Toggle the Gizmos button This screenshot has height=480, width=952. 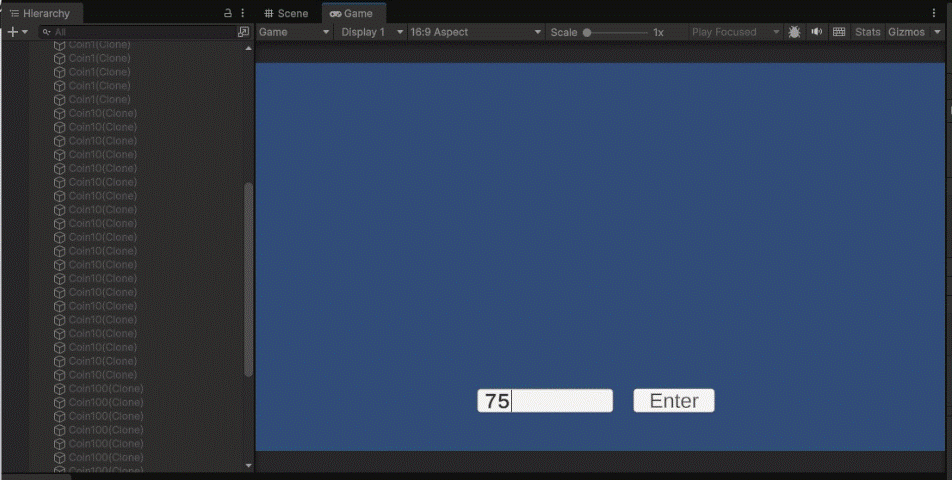906,32
